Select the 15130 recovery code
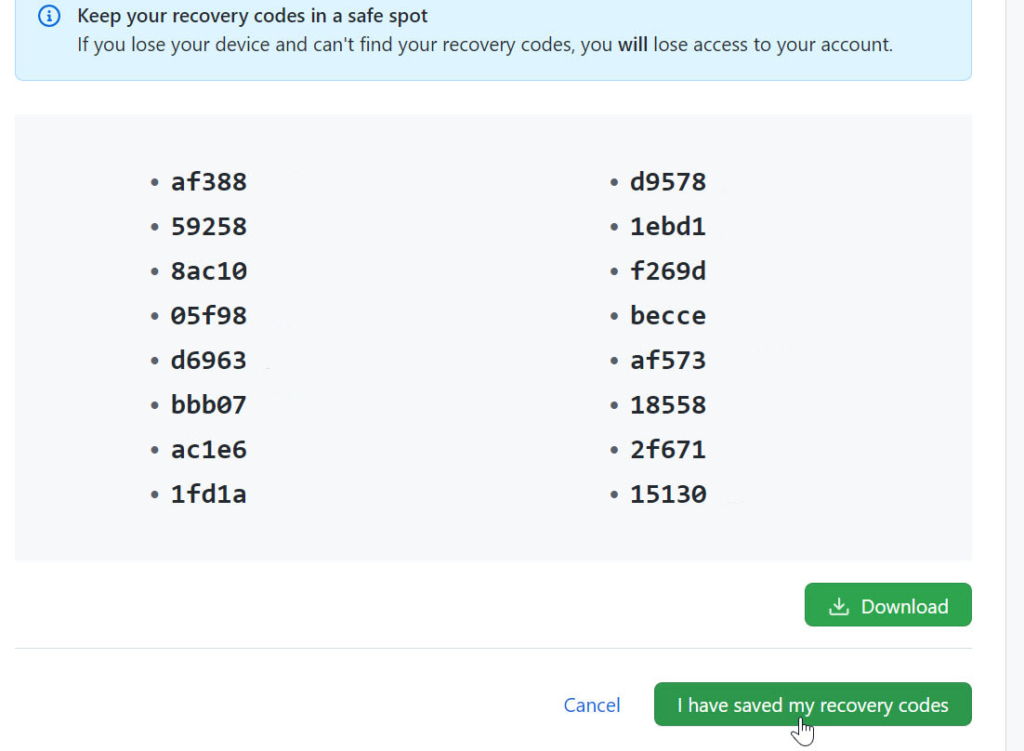The image size is (1024, 751). pyautogui.click(x=668, y=494)
